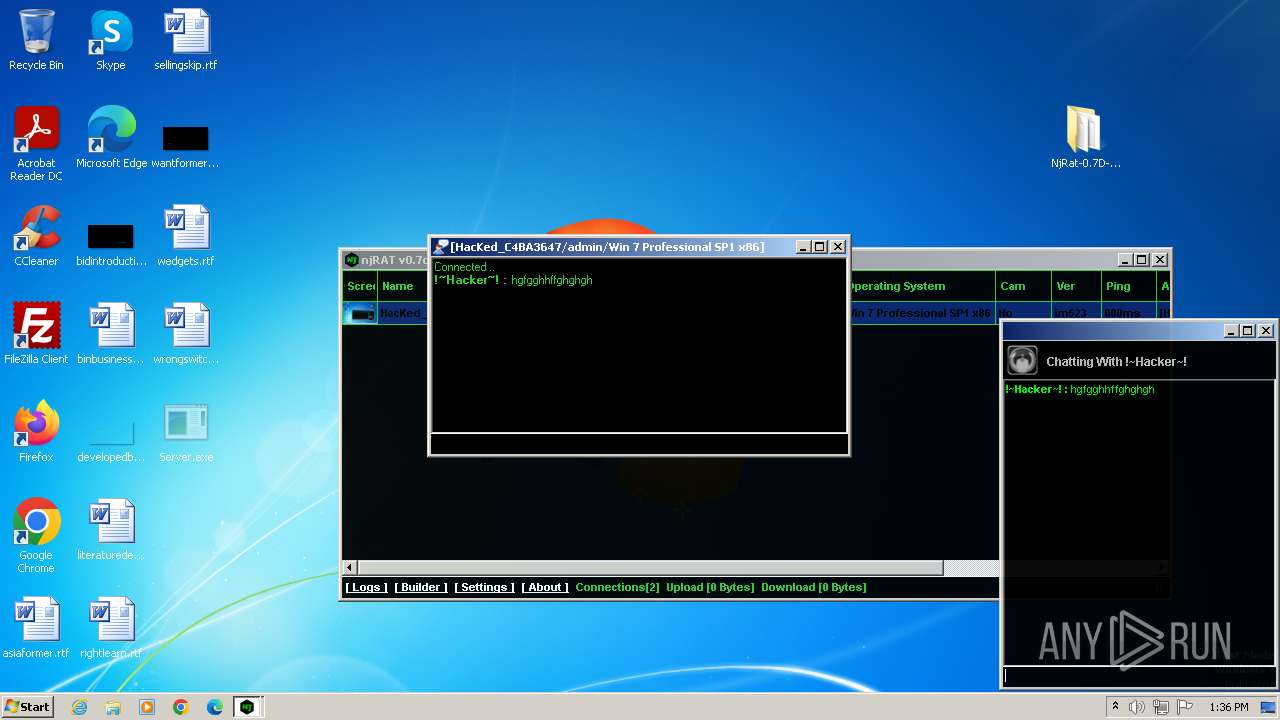Click the Internet Explorer taskbar icon
Image resolution: width=1280 pixels, height=720 pixels.
coord(79,707)
